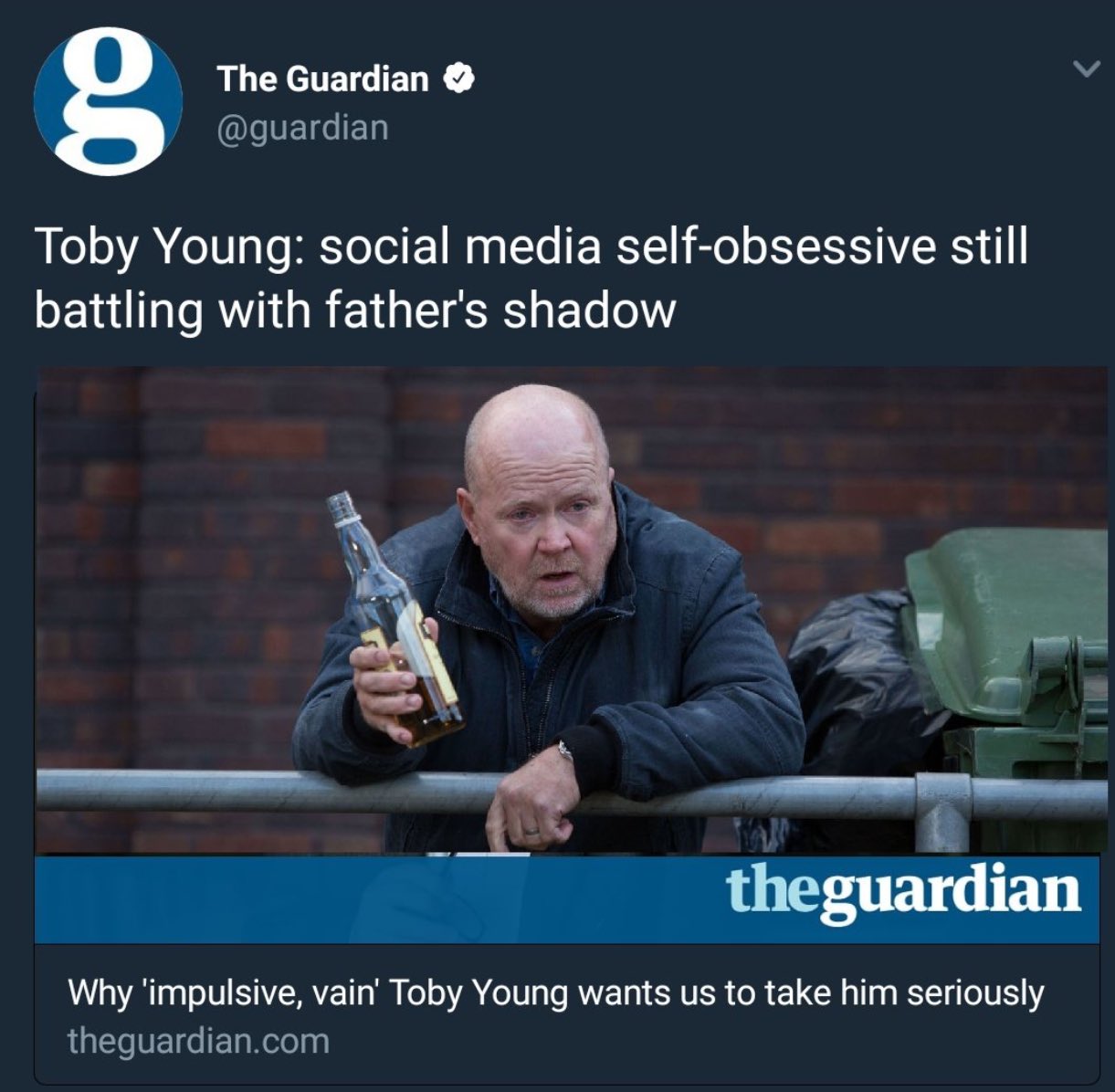Screen dimensions: 1115x1092
Task: Open The Guardian's round profile avatar
Action: pyautogui.click(x=108, y=101)
